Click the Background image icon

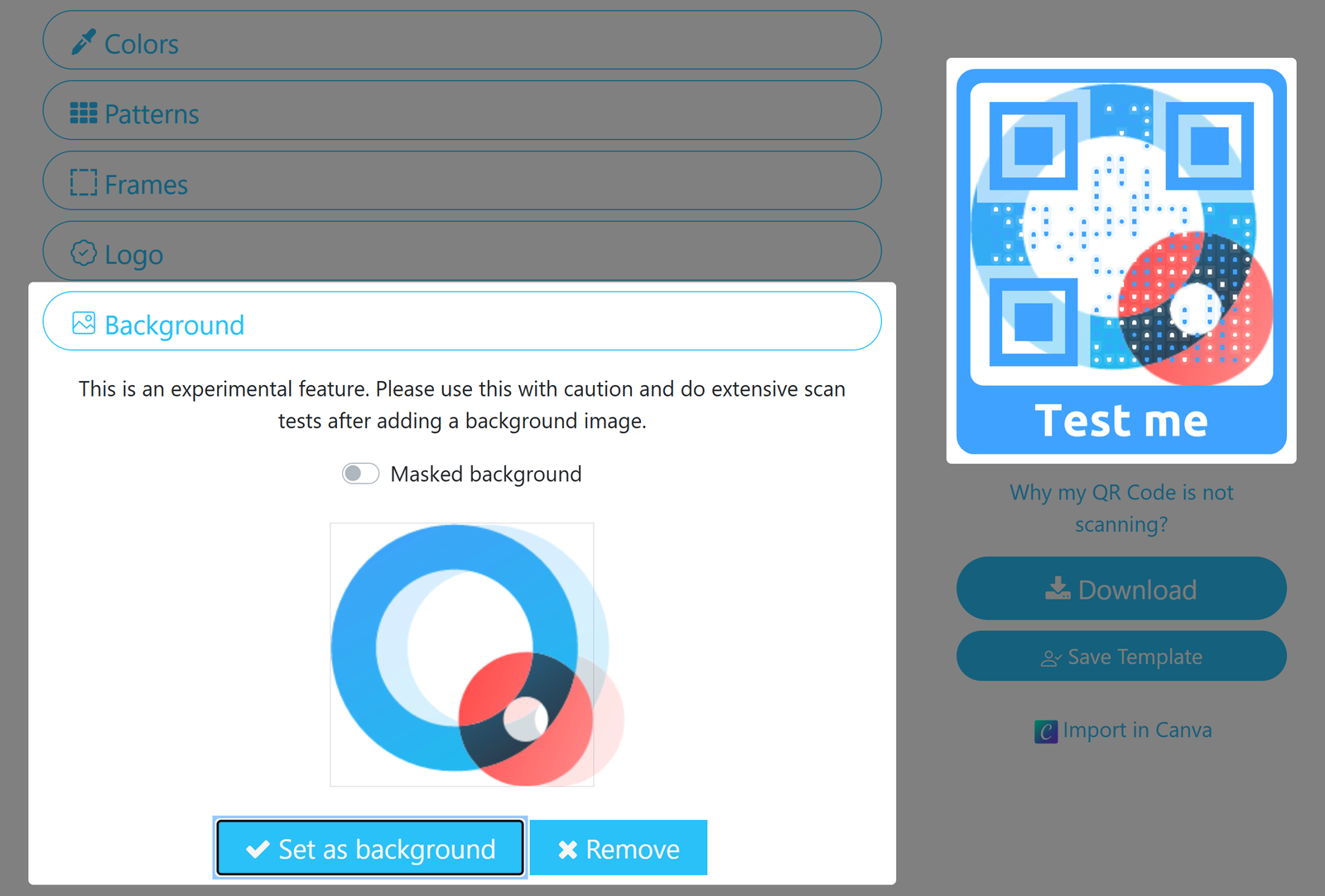[83, 323]
